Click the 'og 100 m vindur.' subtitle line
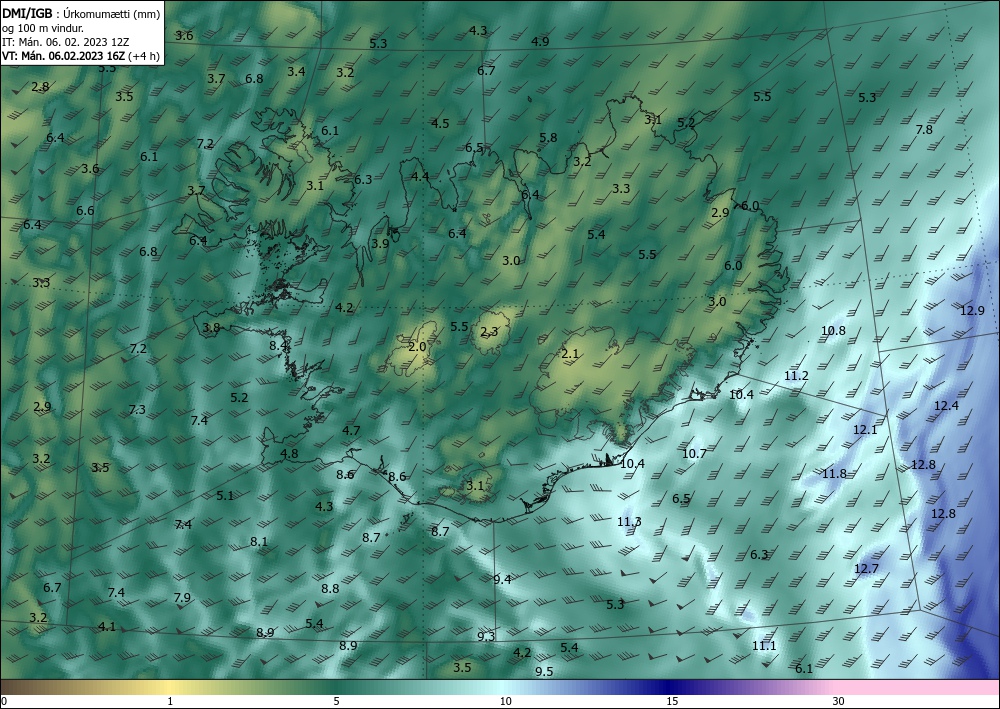This screenshot has height=709, width=1000. pyautogui.click(x=43, y=28)
